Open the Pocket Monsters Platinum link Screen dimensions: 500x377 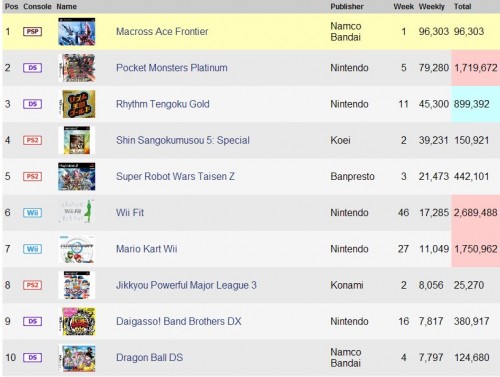coord(172,68)
